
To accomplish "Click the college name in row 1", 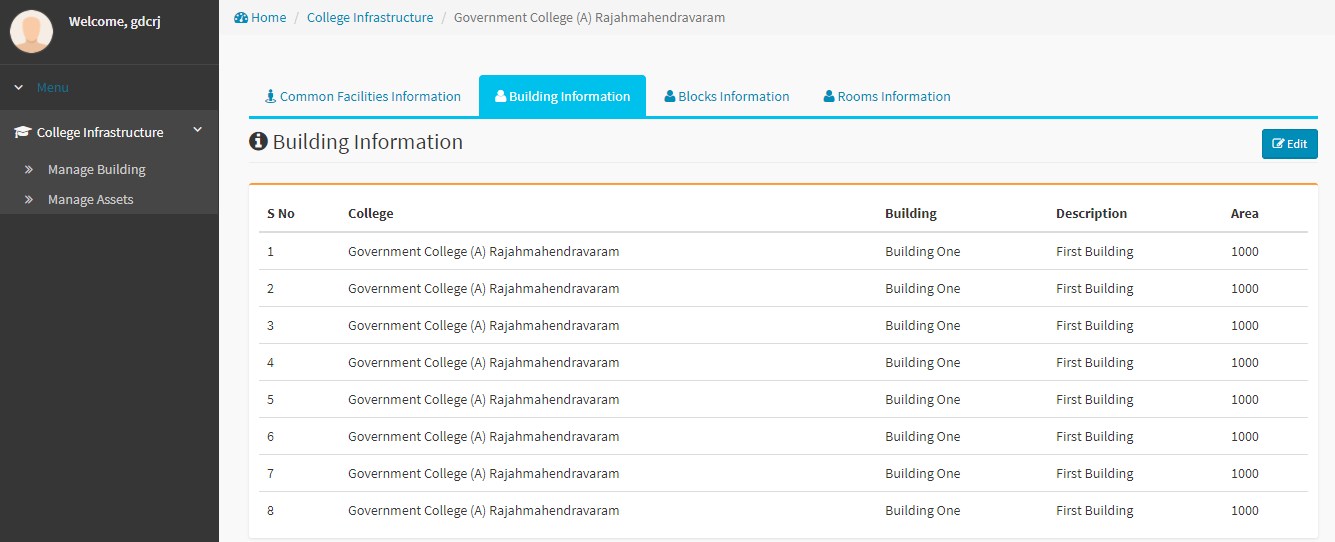I will (x=484, y=252).
